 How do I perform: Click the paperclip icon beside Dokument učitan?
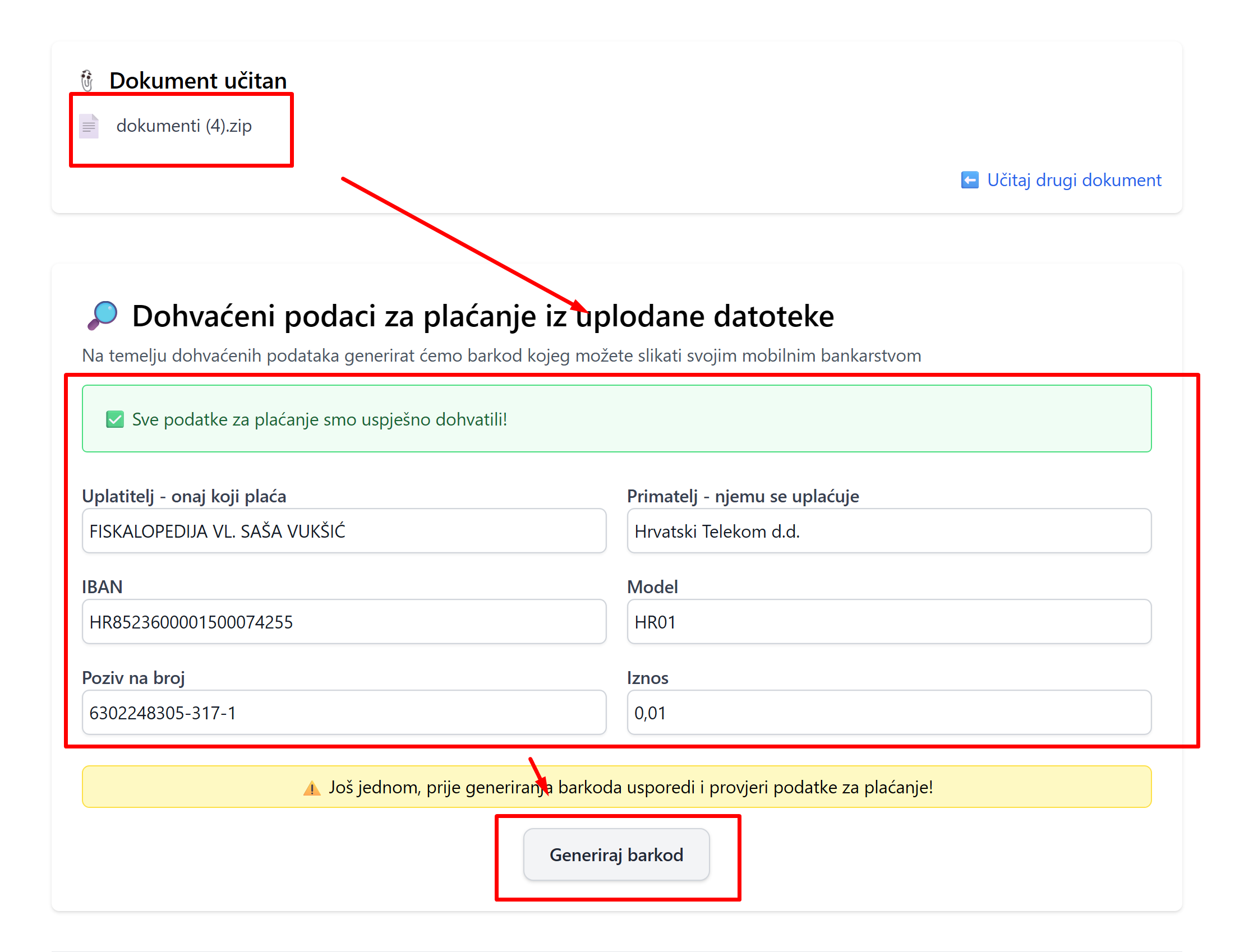coord(87,81)
